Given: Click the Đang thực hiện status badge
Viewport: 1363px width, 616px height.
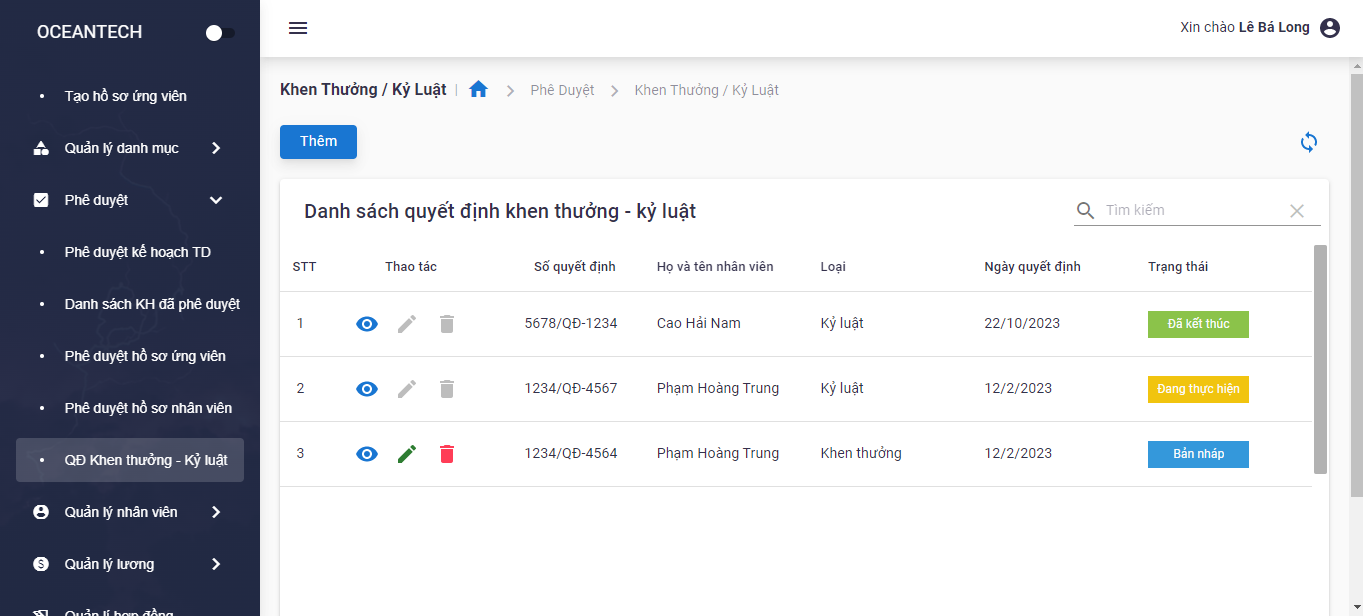Looking at the screenshot, I should tap(1198, 389).
